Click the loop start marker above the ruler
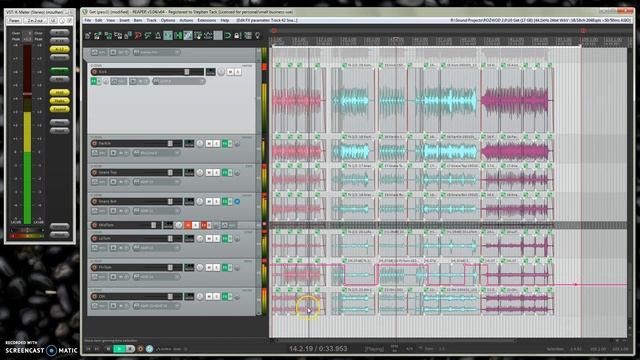The height and width of the screenshot is (360, 640). (274, 31)
